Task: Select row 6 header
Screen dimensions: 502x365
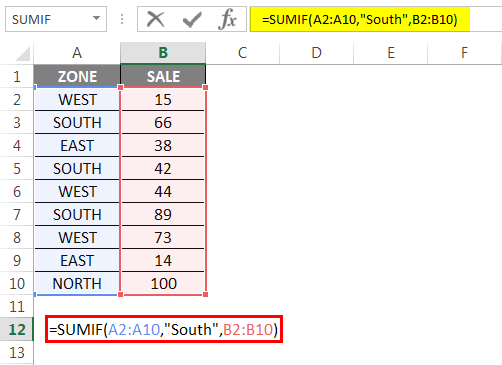Action: [17, 192]
